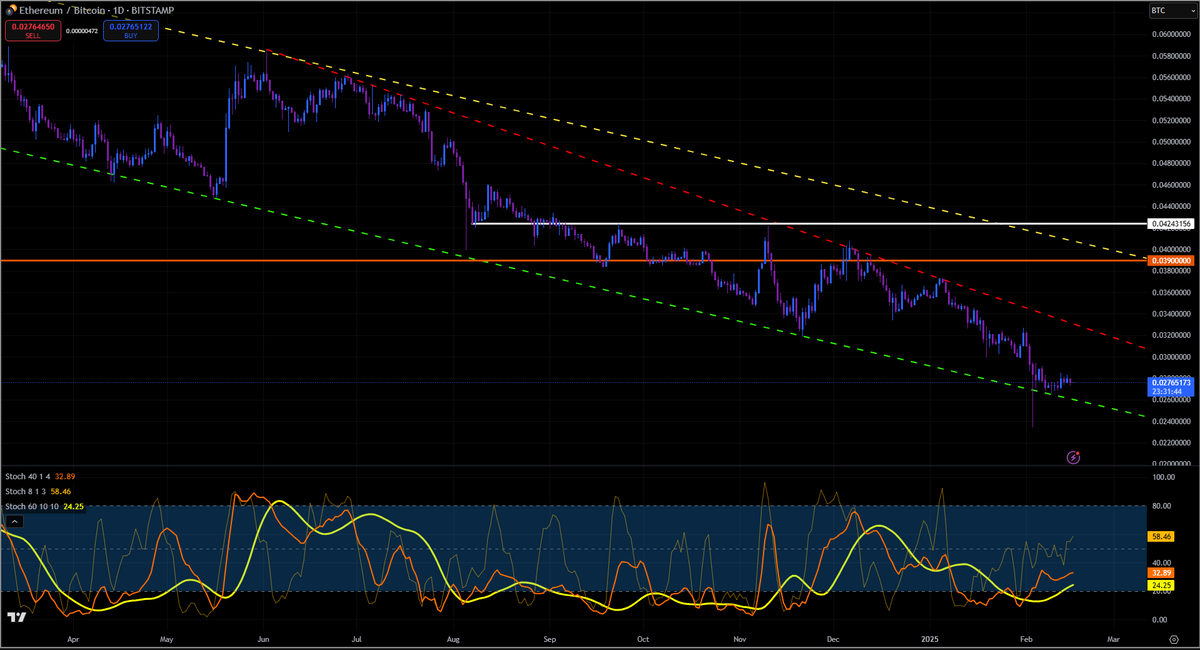Click the 58.46 stochastic value tag
Screen dimensions: 1200x650
[1161, 537]
